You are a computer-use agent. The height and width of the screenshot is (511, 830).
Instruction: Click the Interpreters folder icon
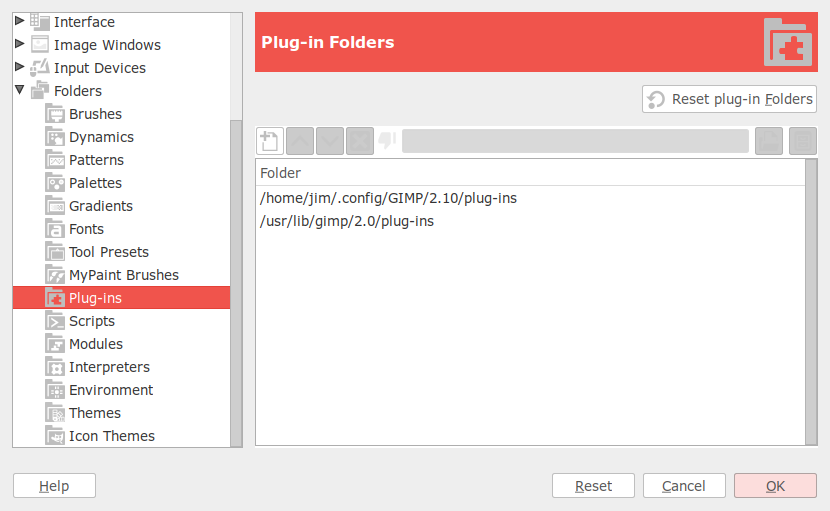click(x=55, y=367)
